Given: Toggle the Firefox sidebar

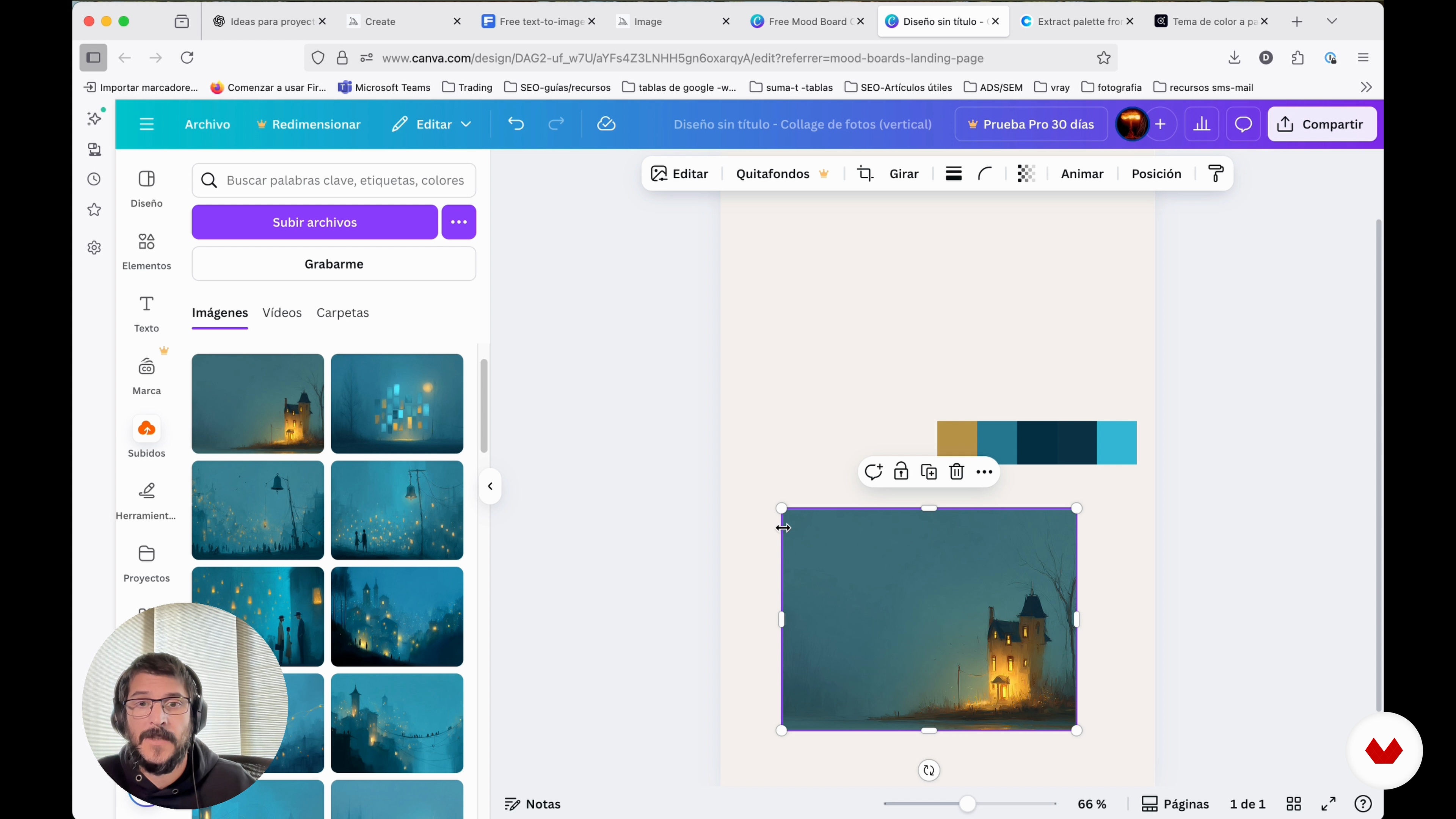Looking at the screenshot, I should 93,58.
